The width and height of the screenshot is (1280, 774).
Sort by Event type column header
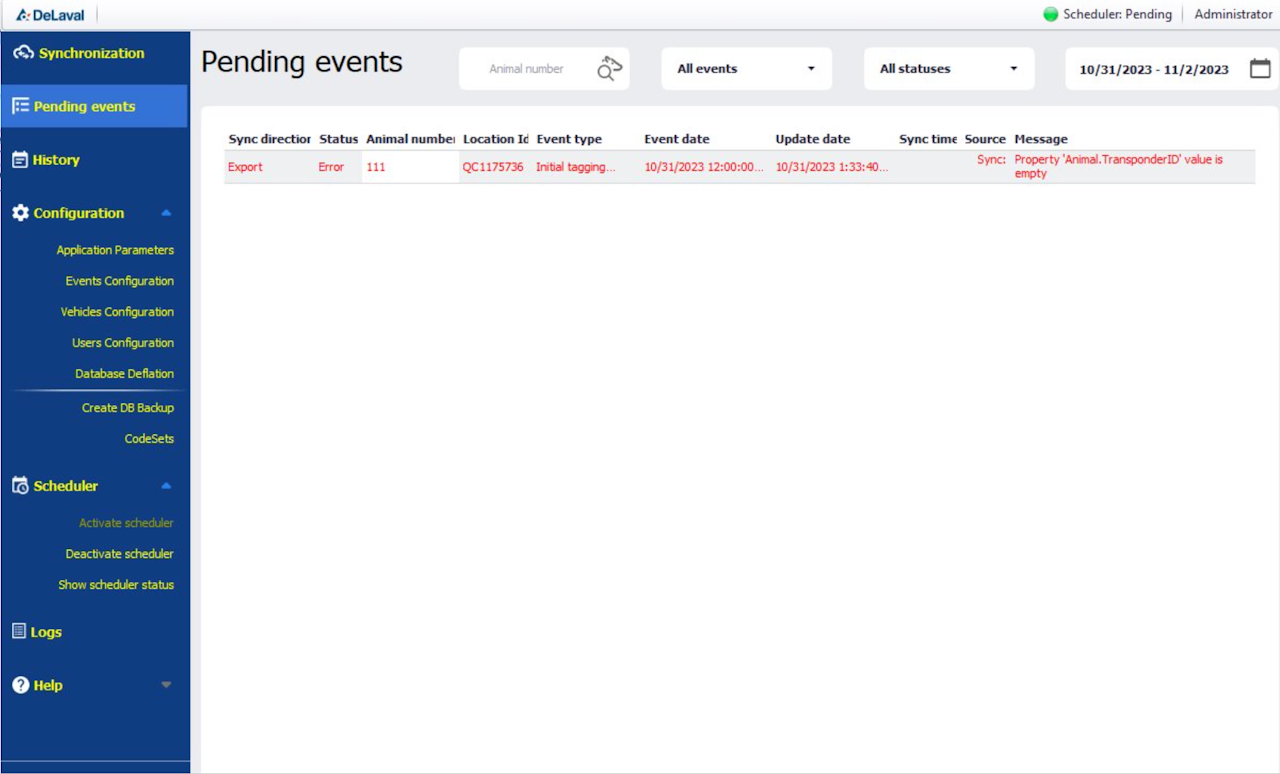569,139
